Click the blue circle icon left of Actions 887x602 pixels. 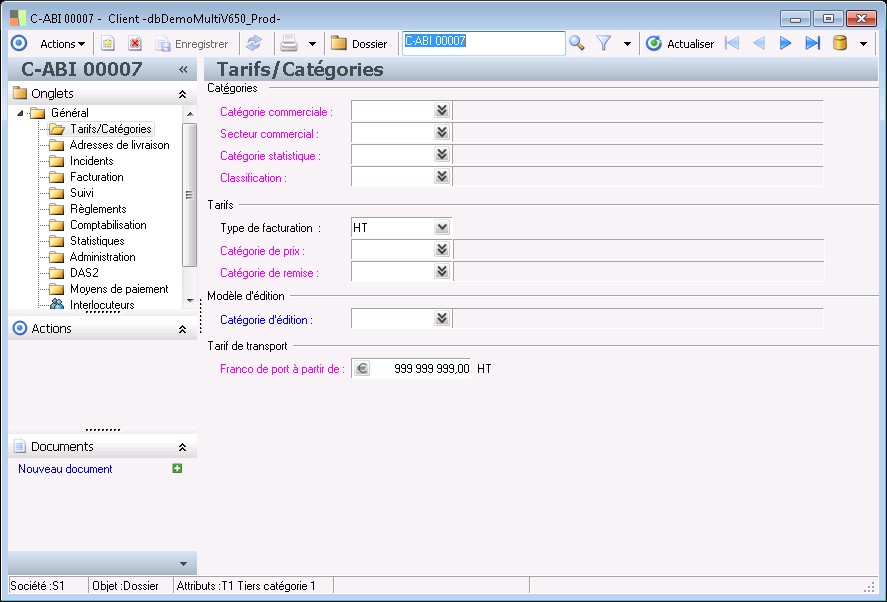[19, 44]
